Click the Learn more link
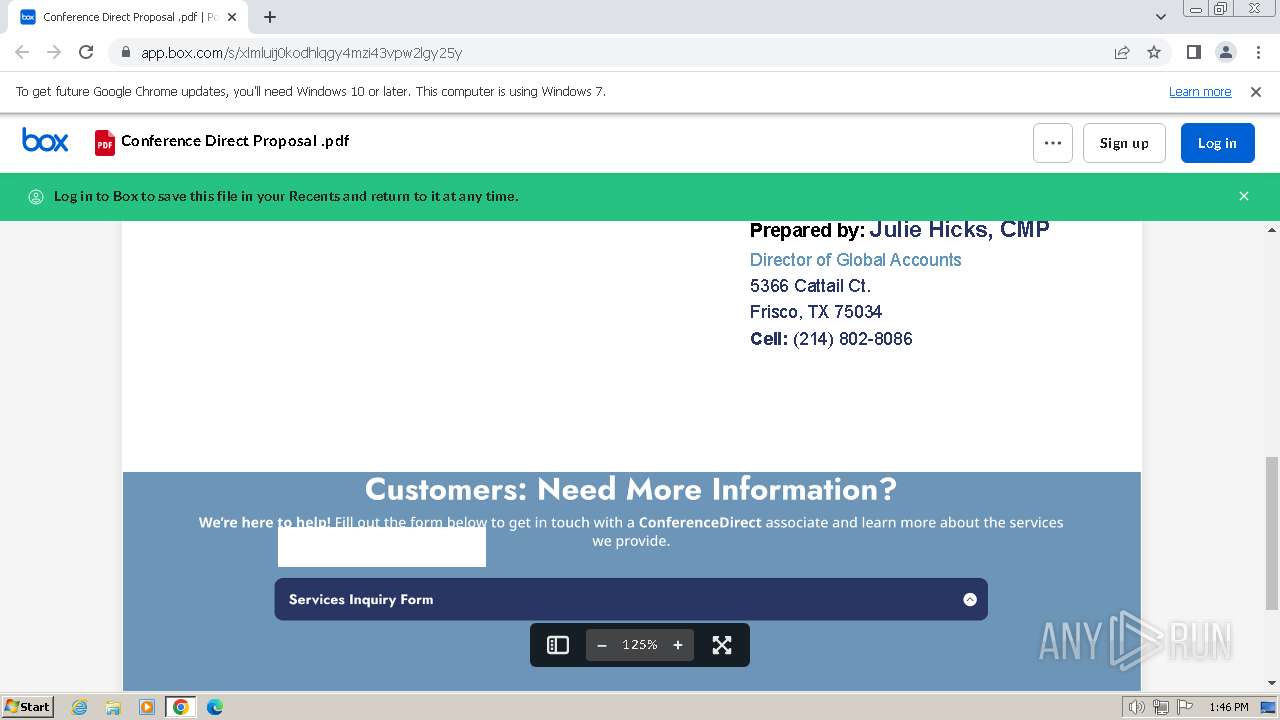The image size is (1280, 720). tap(1200, 91)
